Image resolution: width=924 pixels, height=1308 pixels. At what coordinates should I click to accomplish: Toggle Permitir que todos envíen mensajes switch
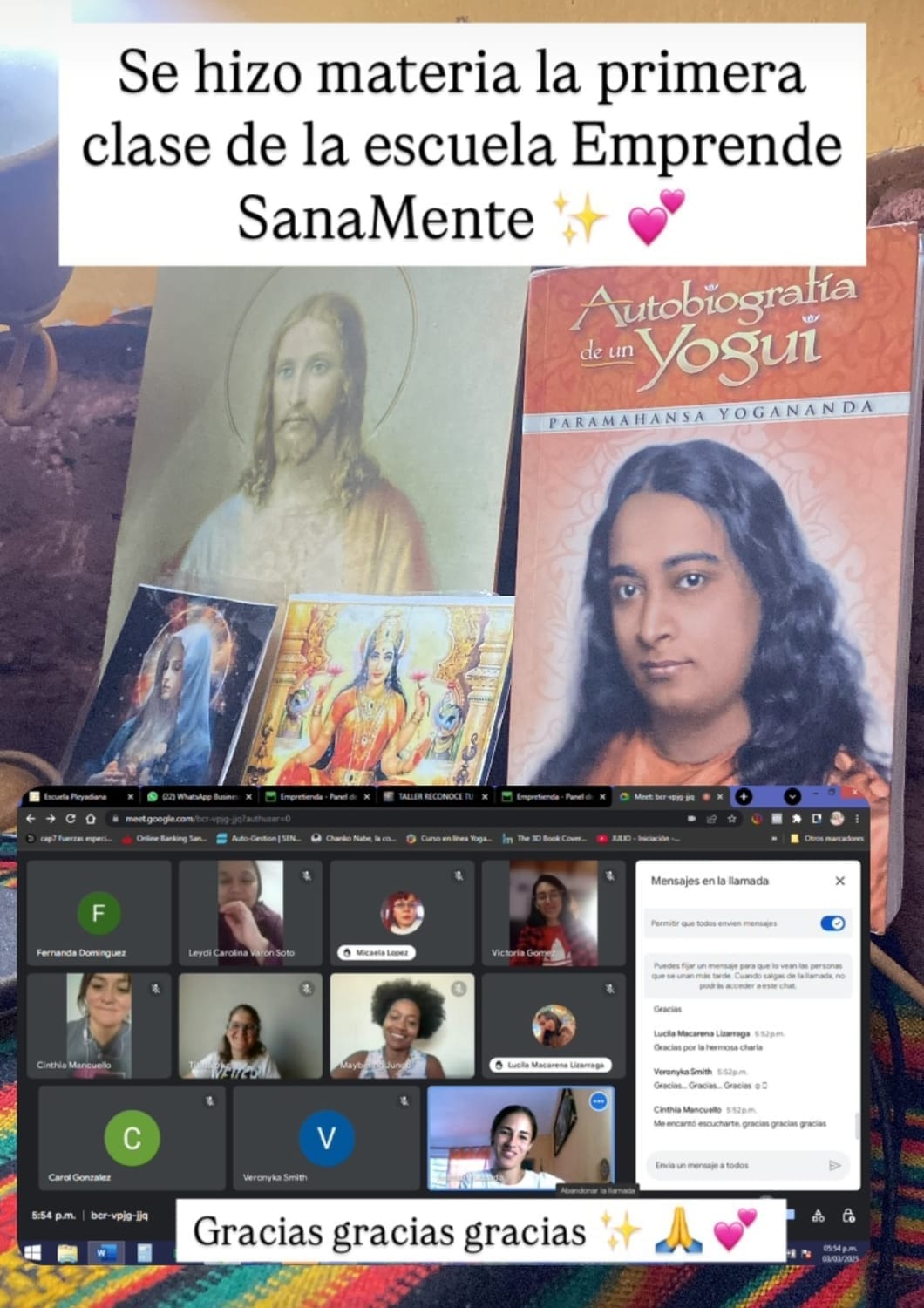(x=832, y=923)
